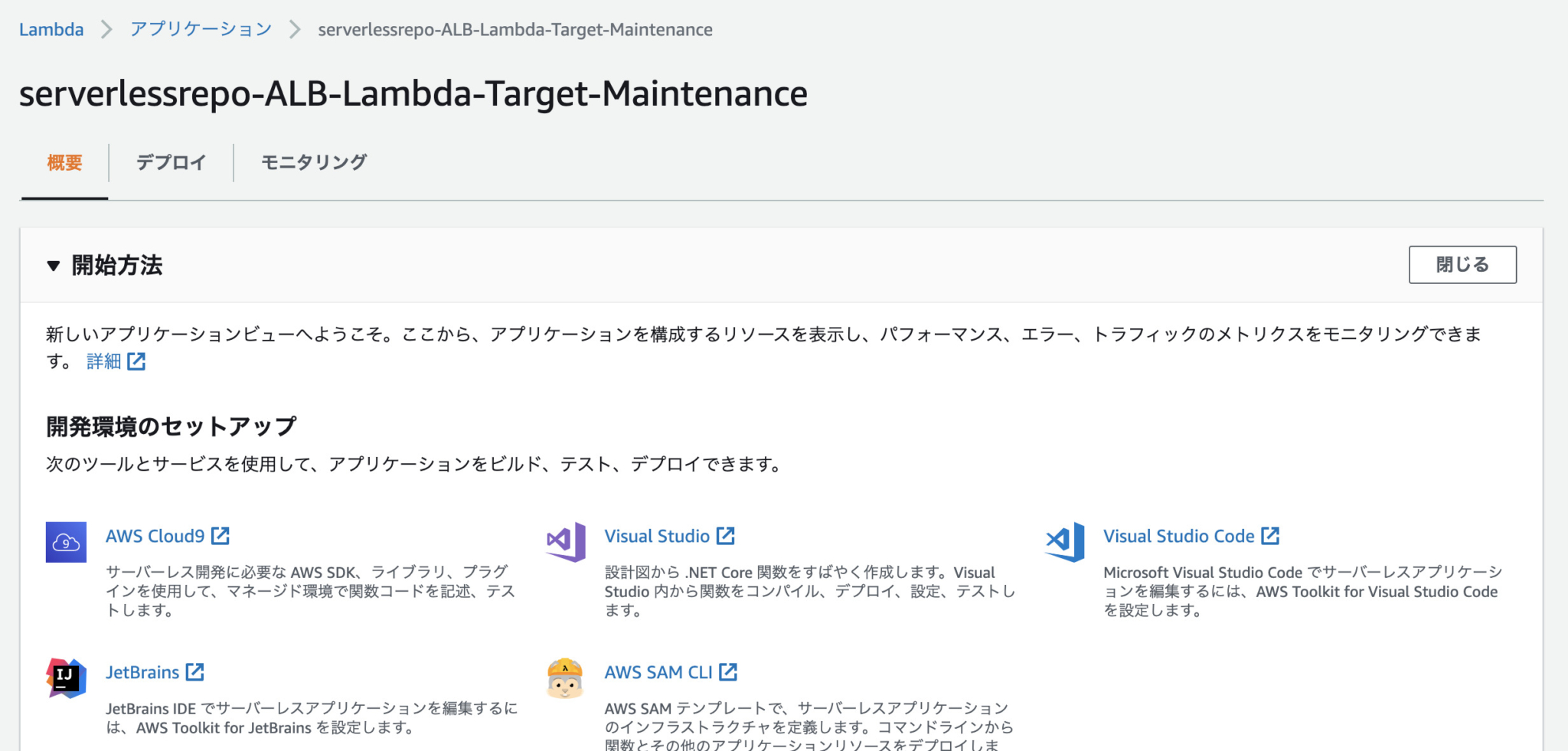
Task: Open the 詳細 link
Action: pyautogui.click(x=105, y=361)
